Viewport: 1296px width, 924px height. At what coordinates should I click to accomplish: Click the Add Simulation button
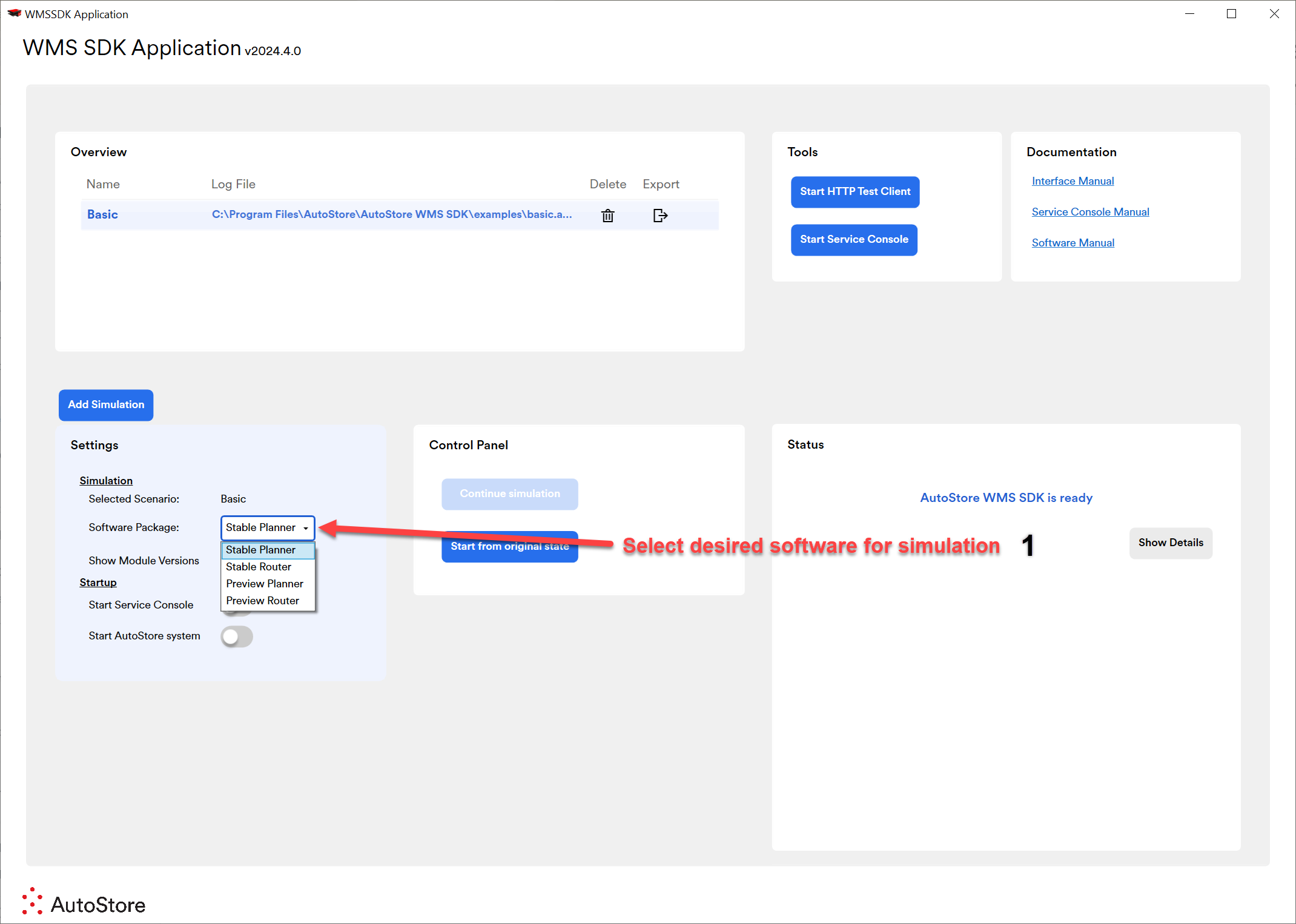106,405
